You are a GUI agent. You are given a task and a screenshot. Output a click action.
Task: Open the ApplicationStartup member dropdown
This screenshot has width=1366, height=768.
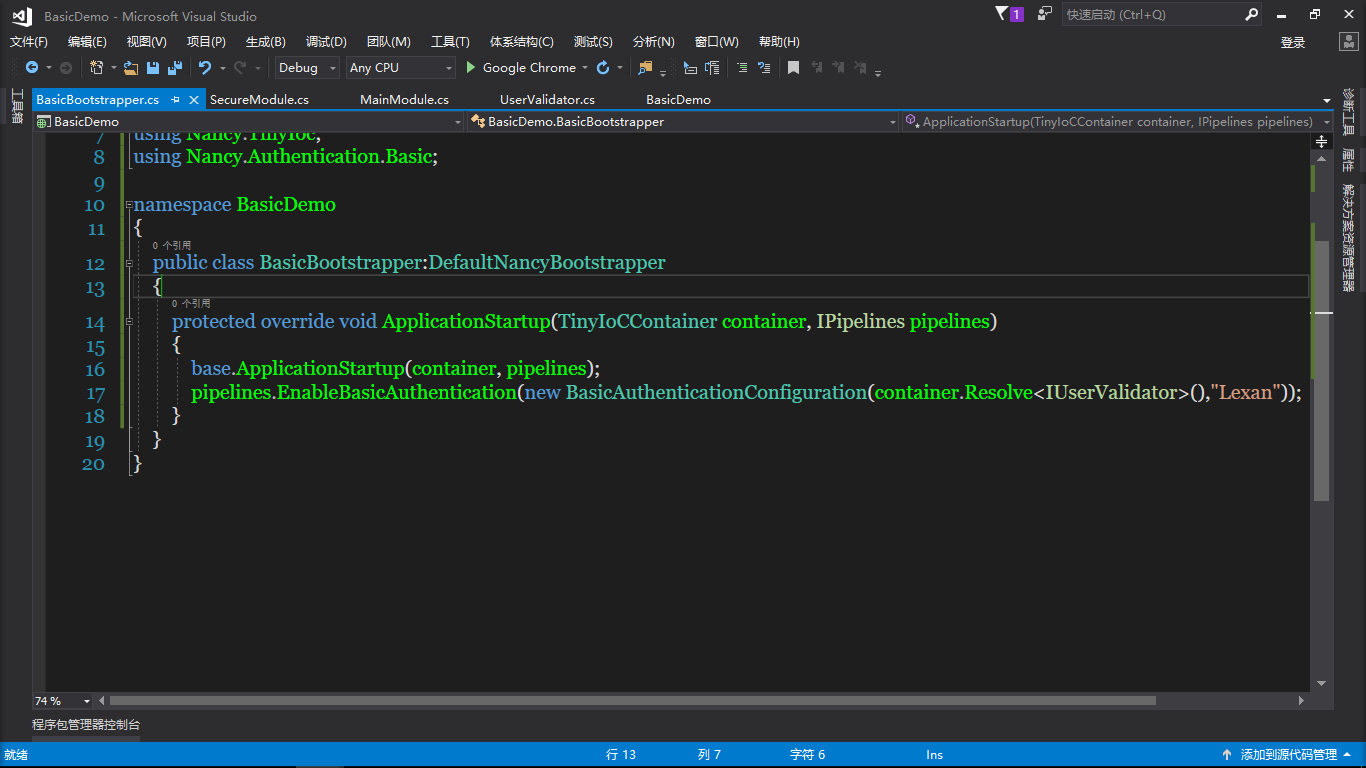pos(1117,122)
